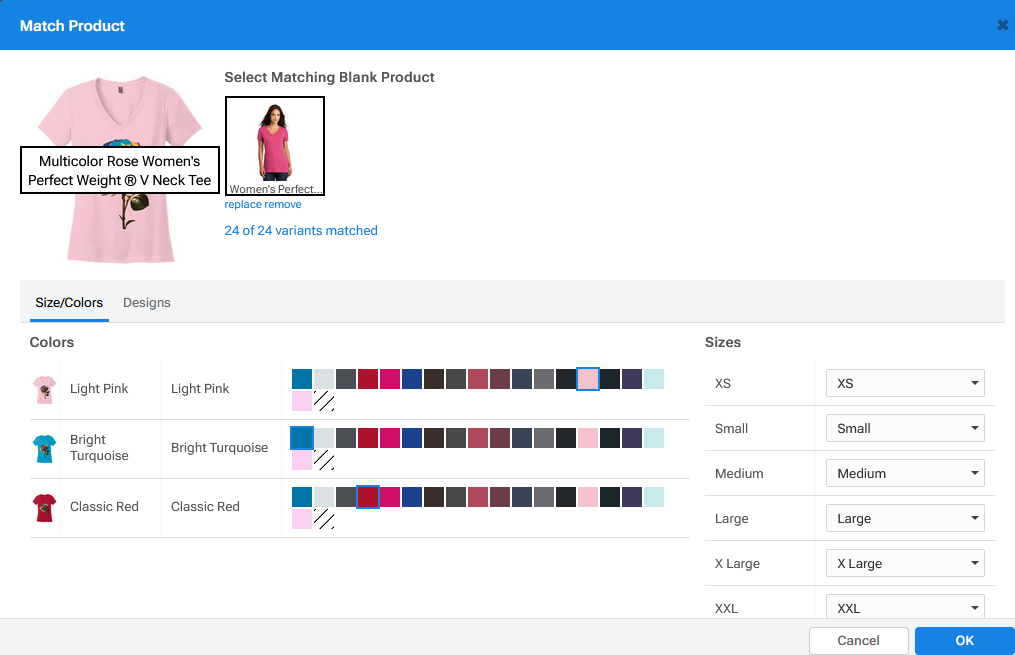Pick the royal blue swatch in Light Pink row
Image resolution: width=1015 pixels, height=655 pixels.
[412, 379]
